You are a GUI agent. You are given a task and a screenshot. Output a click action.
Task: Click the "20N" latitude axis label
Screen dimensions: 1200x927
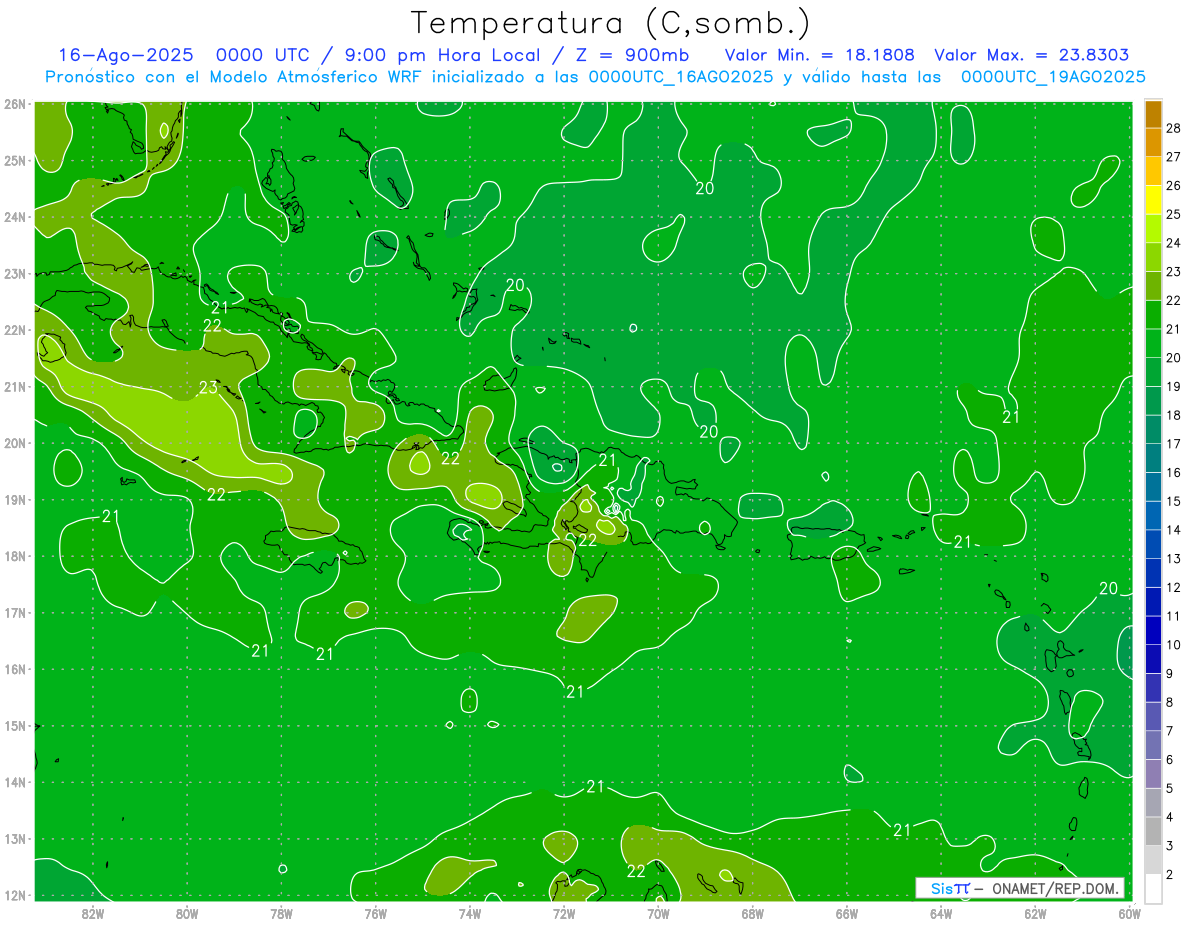(15, 443)
